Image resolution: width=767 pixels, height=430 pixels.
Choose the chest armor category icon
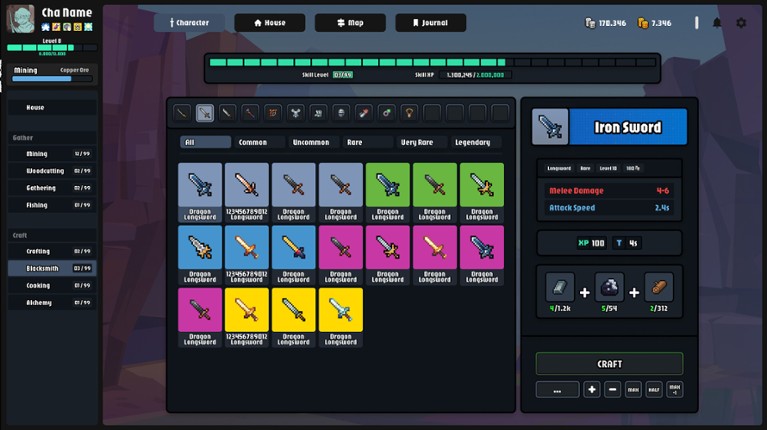coord(296,113)
